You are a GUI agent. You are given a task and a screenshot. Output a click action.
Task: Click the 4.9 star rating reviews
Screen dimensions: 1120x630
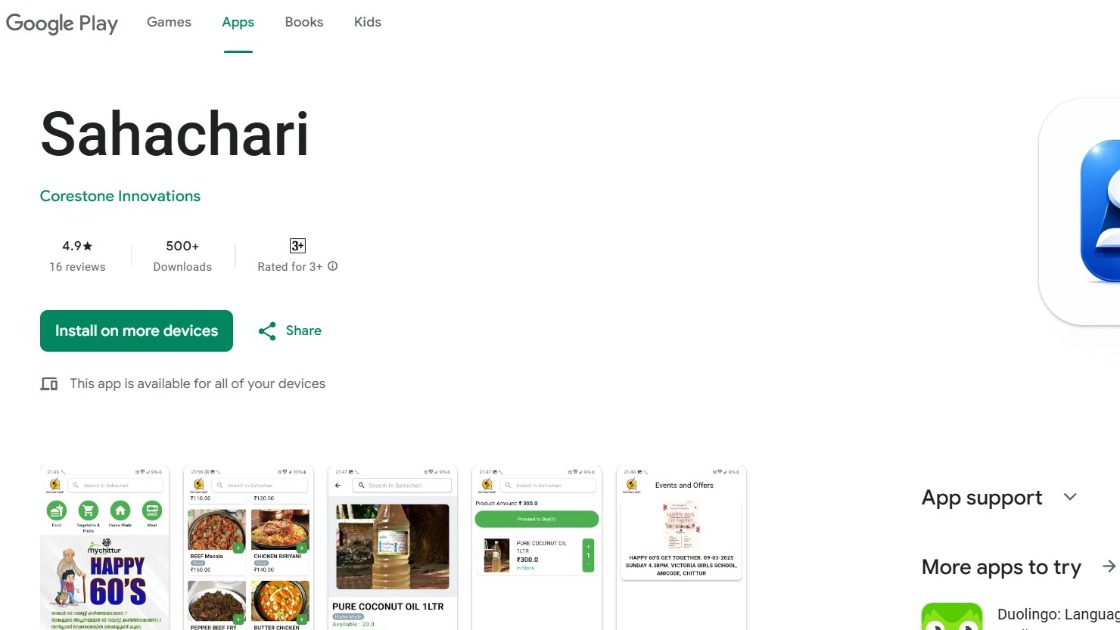[77, 256]
